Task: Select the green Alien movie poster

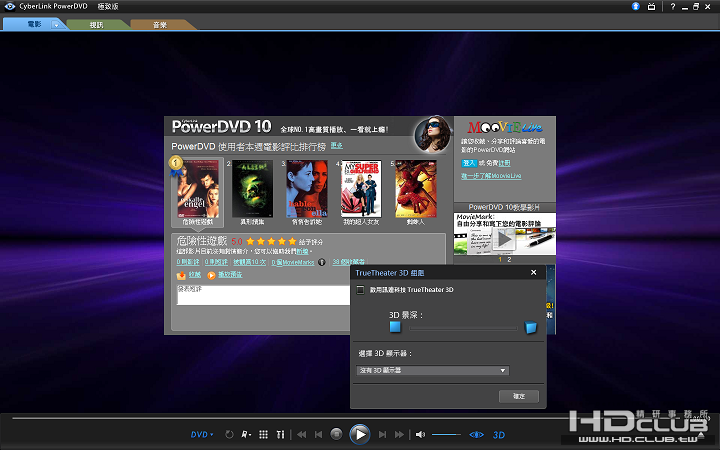Action: pyautogui.click(x=253, y=189)
